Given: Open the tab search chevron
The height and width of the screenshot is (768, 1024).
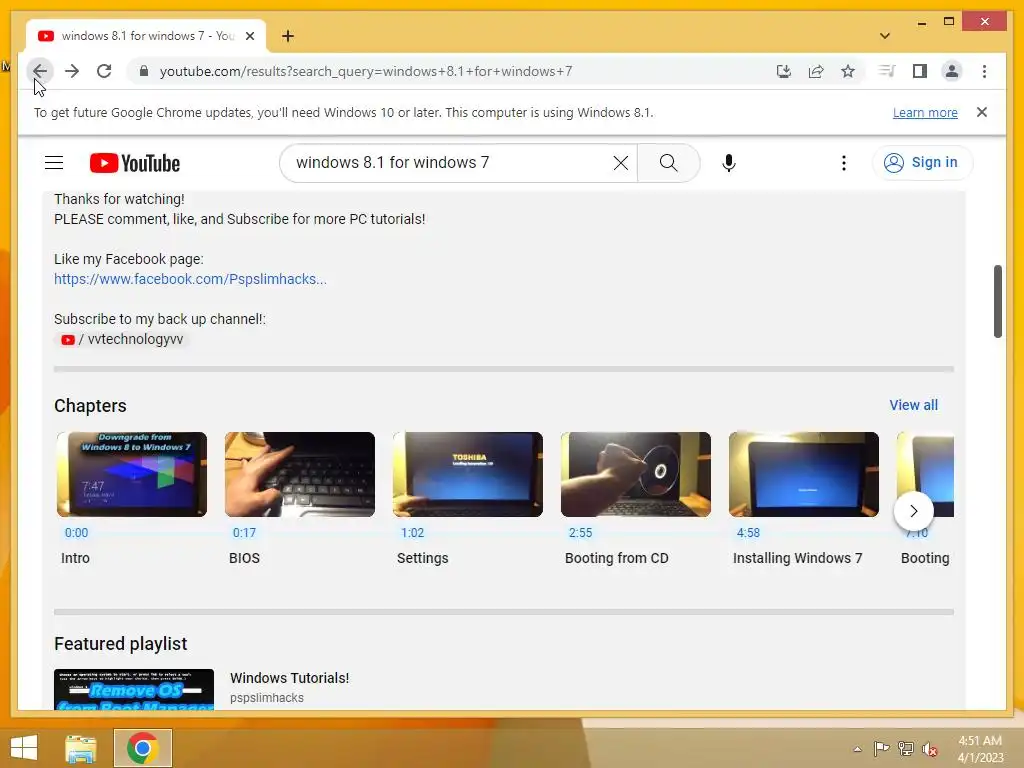Looking at the screenshot, I should tap(885, 36).
